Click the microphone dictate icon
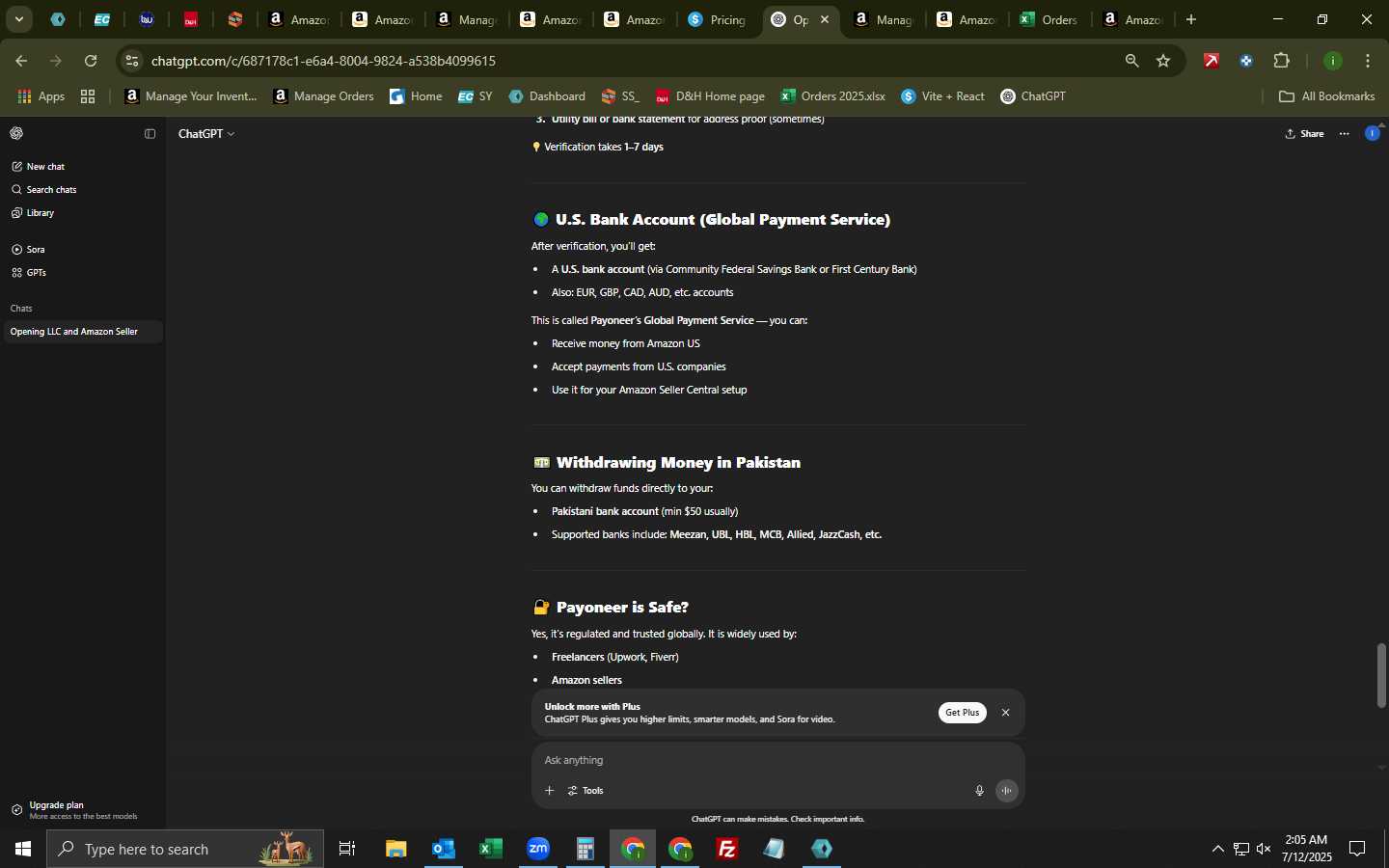The image size is (1389, 868). 979,791
